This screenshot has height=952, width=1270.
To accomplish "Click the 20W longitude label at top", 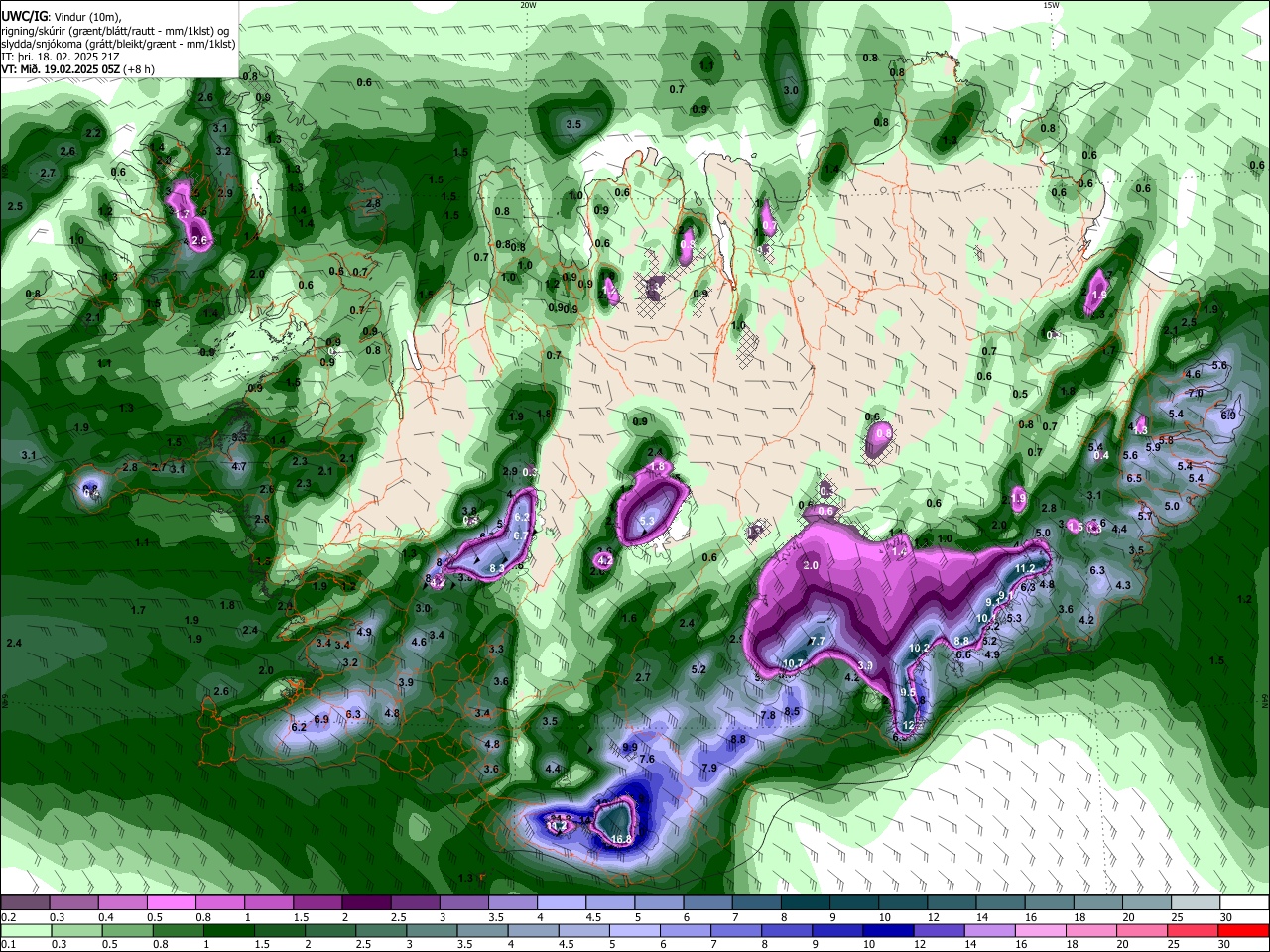I will click(x=528, y=4).
